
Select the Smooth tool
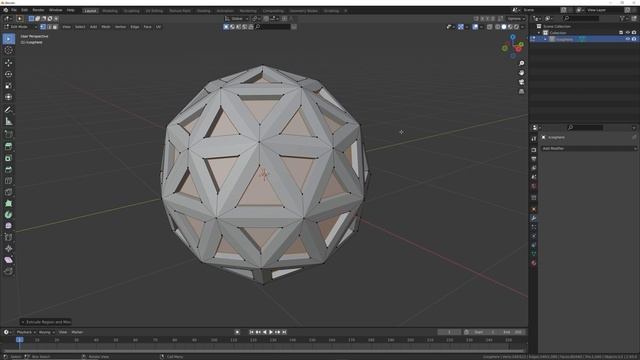(x=9, y=226)
